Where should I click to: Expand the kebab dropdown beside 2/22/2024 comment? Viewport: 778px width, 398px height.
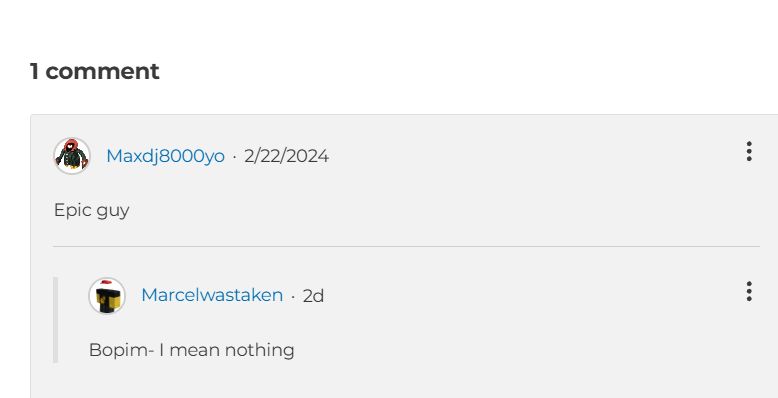click(x=749, y=151)
